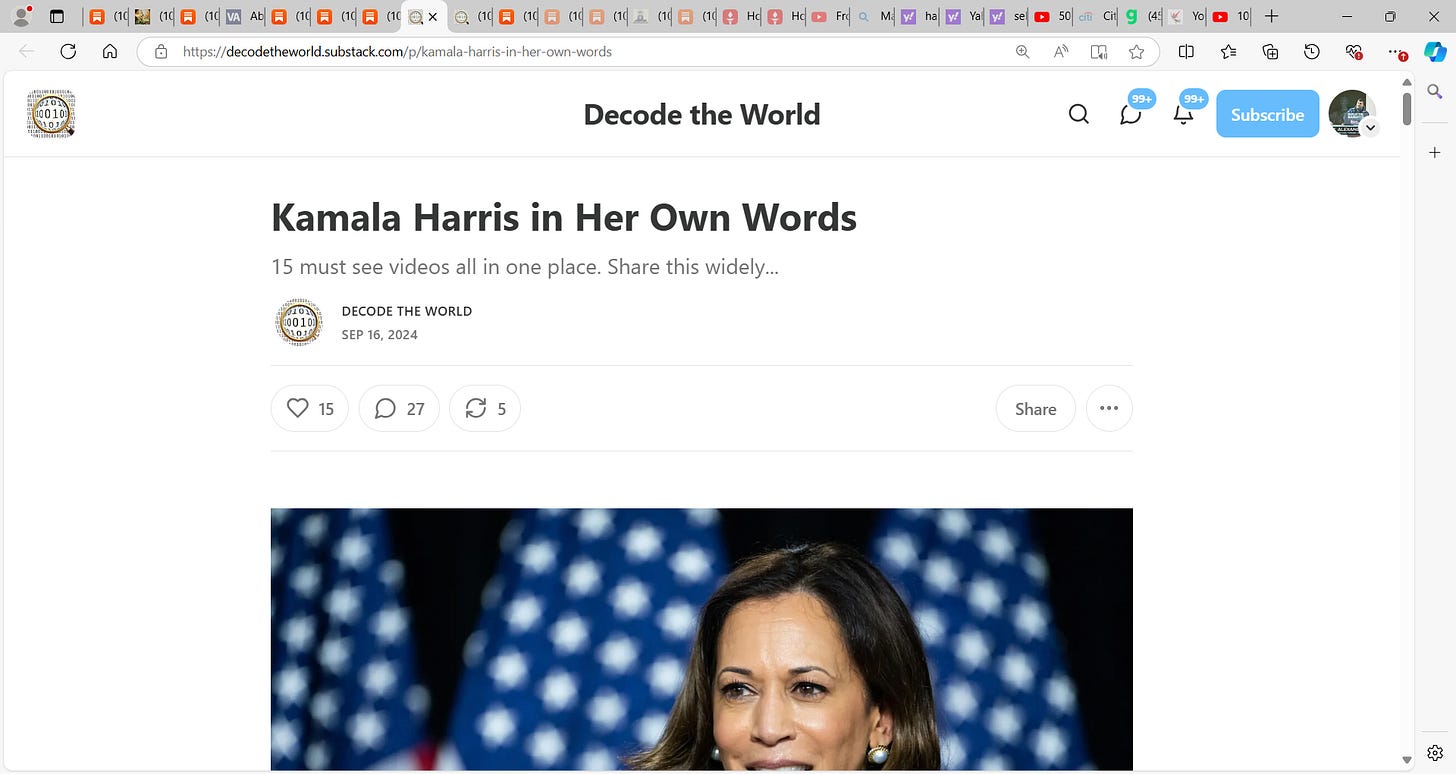Screen dimensions: 1456x774
Task: Like the post with the heart button
Action: [x=310, y=408]
